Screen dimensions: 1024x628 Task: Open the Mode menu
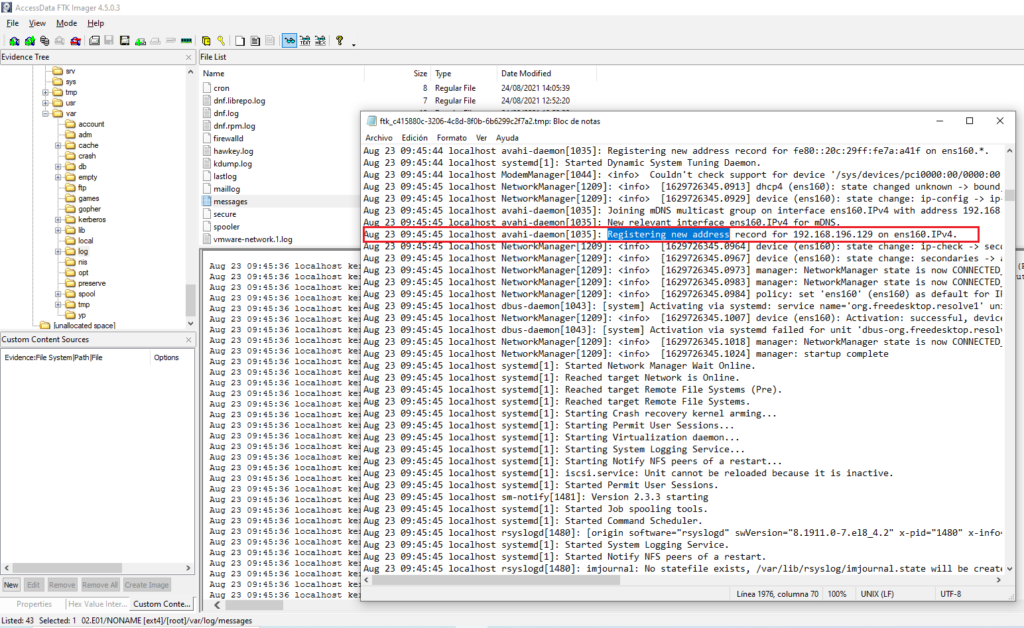click(66, 22)
